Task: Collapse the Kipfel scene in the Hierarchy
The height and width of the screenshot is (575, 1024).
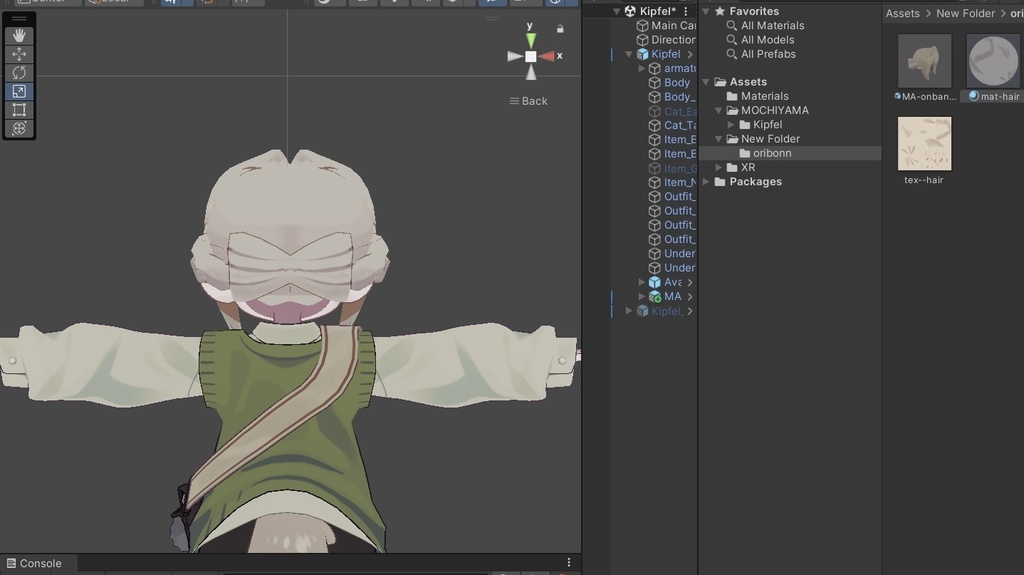Action: click(x=616, y=12)
